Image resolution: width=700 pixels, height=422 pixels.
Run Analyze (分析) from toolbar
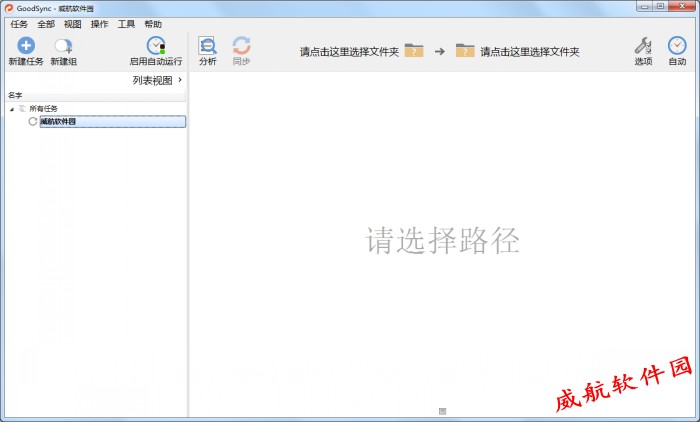click(x=207, y=46)
